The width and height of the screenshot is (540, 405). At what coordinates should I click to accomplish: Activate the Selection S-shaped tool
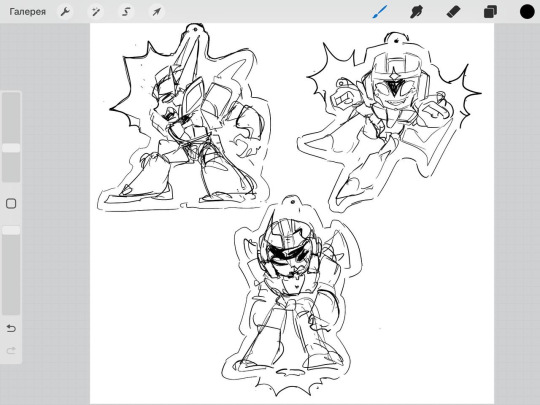(126, 12)
